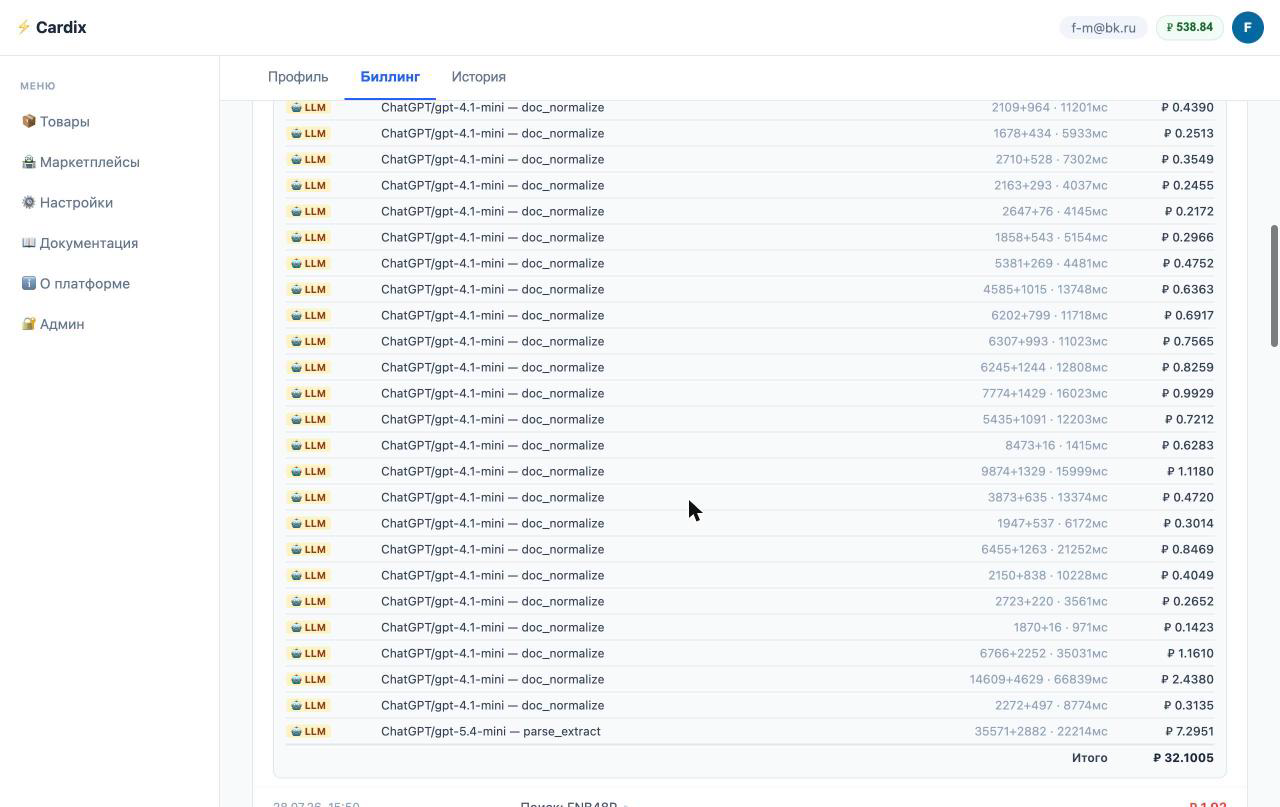Click token count 2647+76 · 4145мс
The height and width of the screenshot is (807, 1280).
coord(1055,211)
